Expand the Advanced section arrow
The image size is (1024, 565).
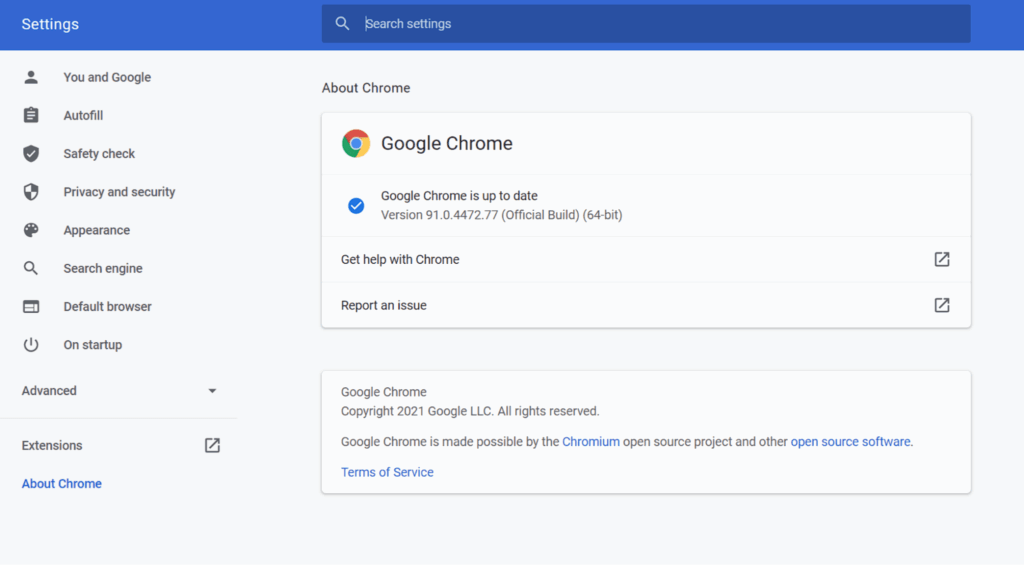212,391
